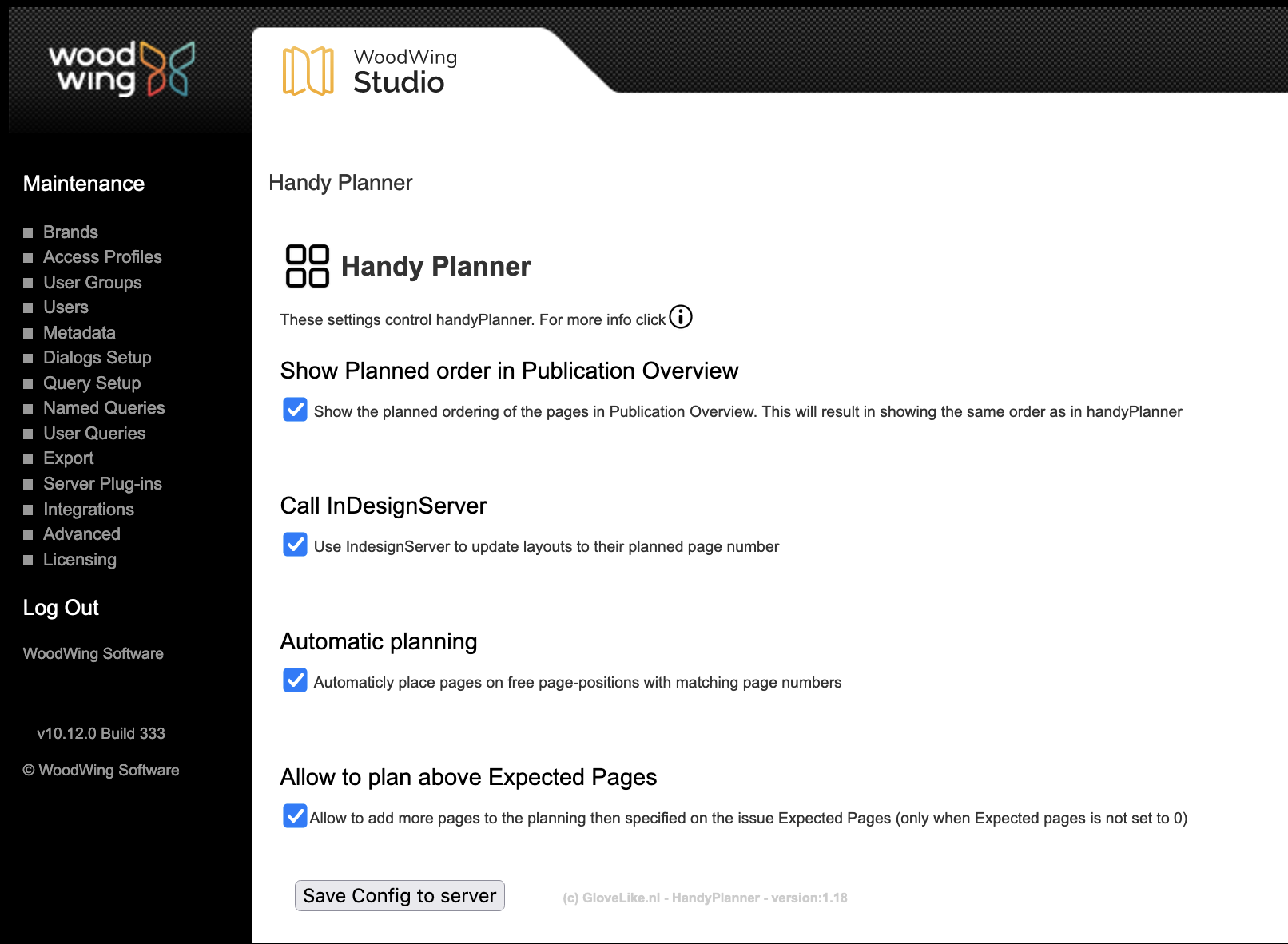Click the Log Out link
The image size is (1288, 944).
(61, 608)
